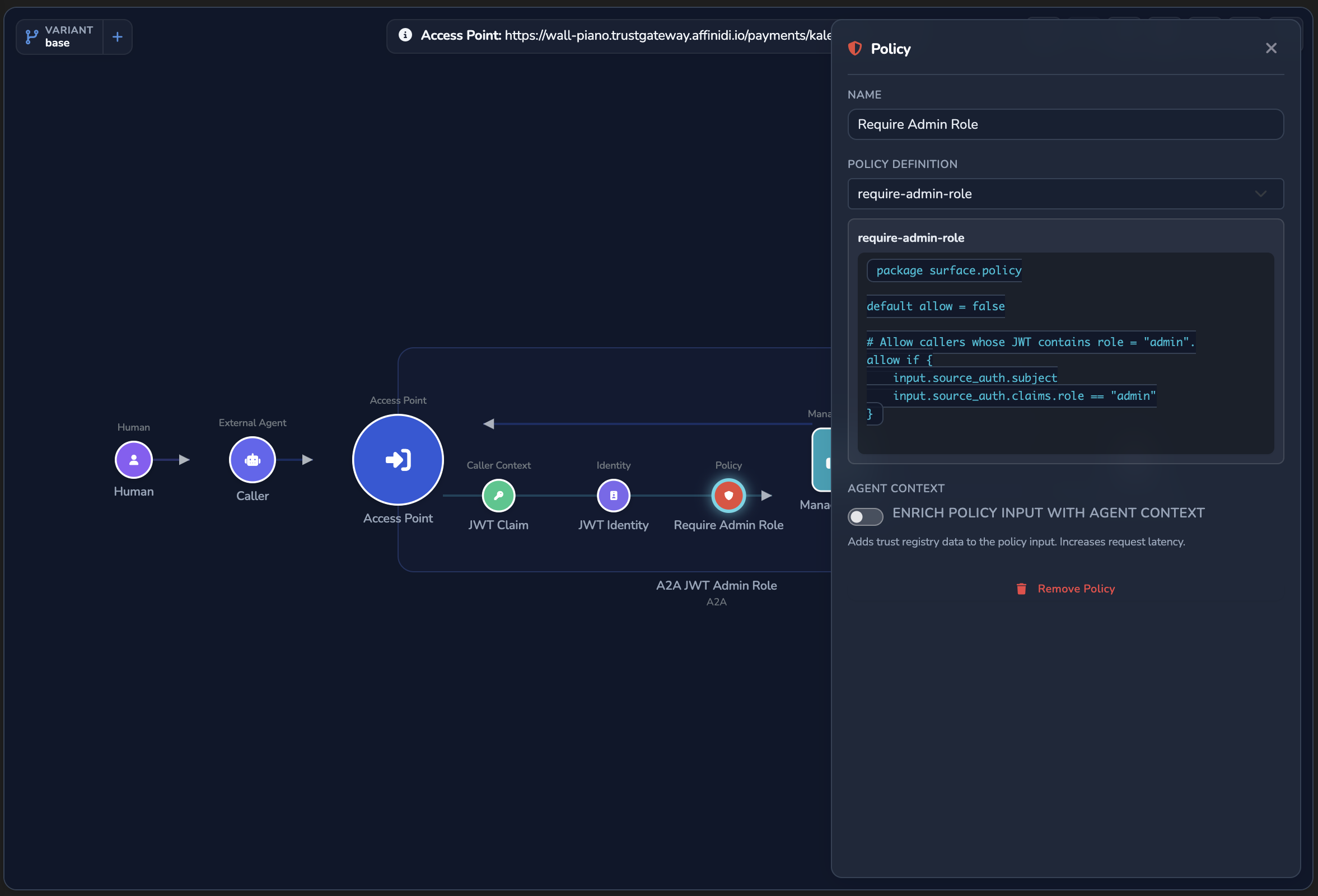Viewport: 1318px width, 896px height.
Task: Click the red shield Policy panel icon
Action: [854, 49]
